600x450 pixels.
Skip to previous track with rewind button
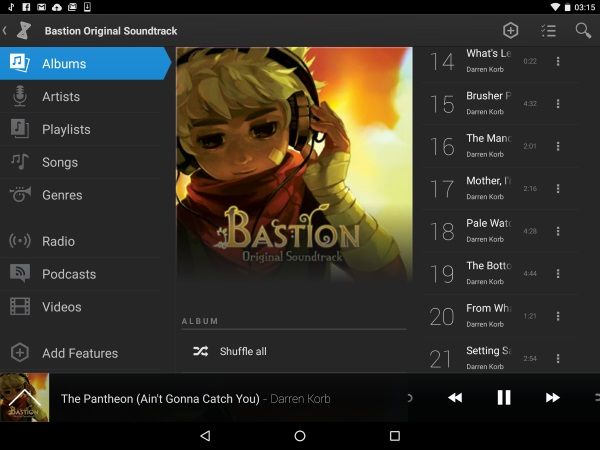pos(455,398)
